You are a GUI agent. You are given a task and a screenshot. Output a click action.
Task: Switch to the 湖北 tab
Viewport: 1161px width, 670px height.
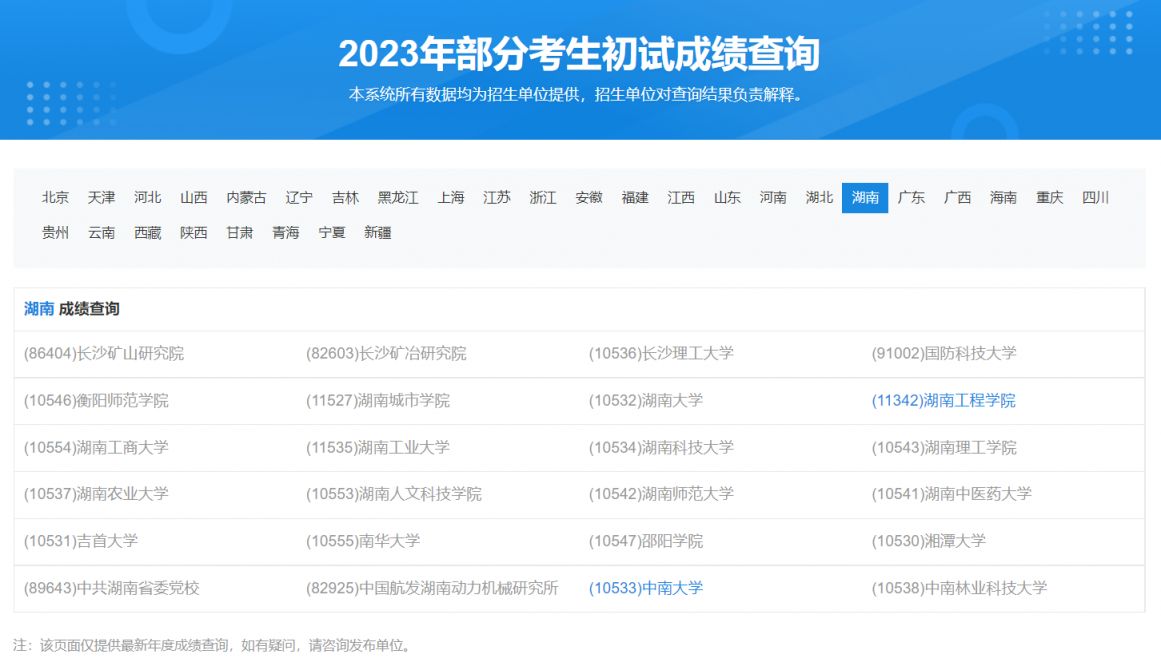pyautogui.click(x=820, y=198)
